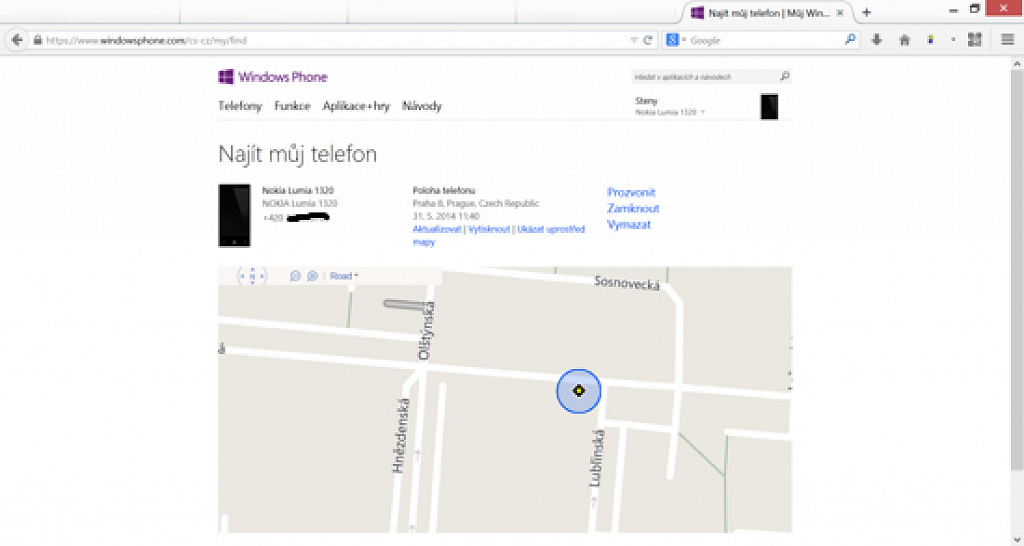Click the Praha 8, Prague, Czech Republic text
The width and height of the screenshot is (1024, 546).
click(x=476, y=203)
